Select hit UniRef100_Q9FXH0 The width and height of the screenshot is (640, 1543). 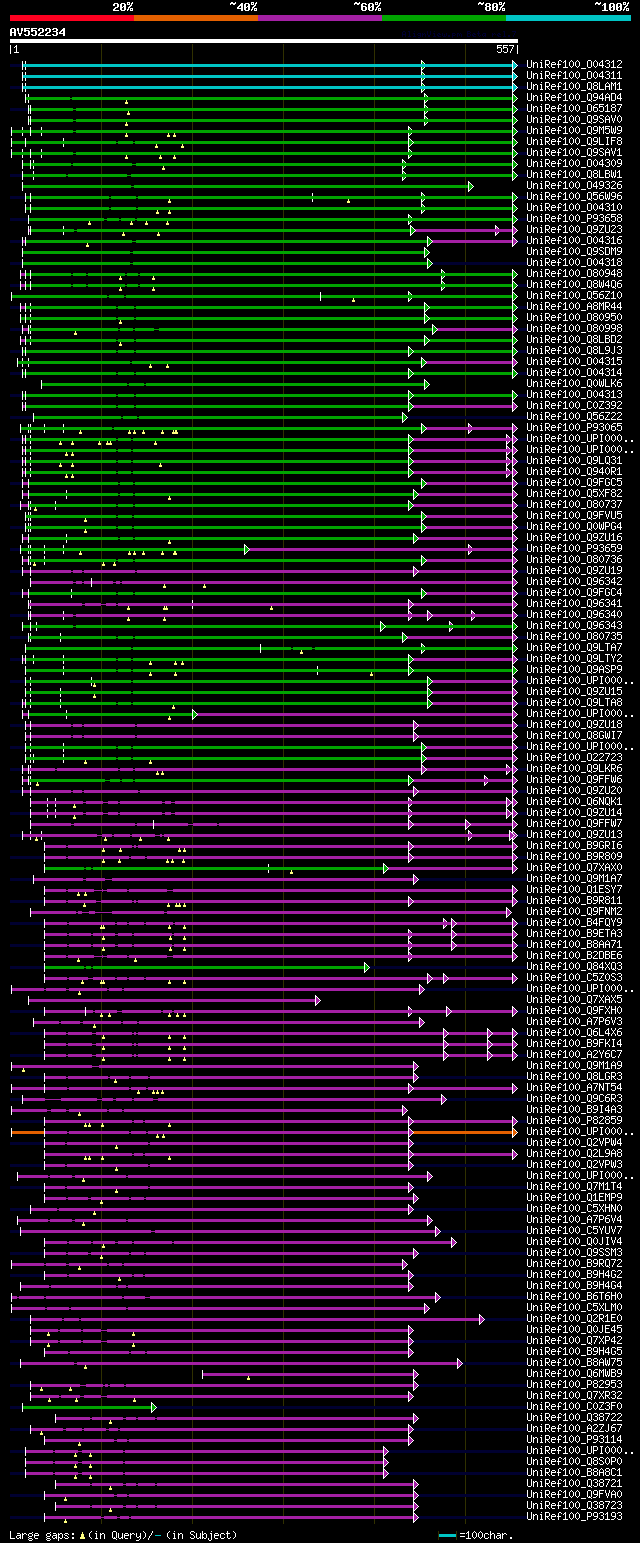pos(574,1011)
